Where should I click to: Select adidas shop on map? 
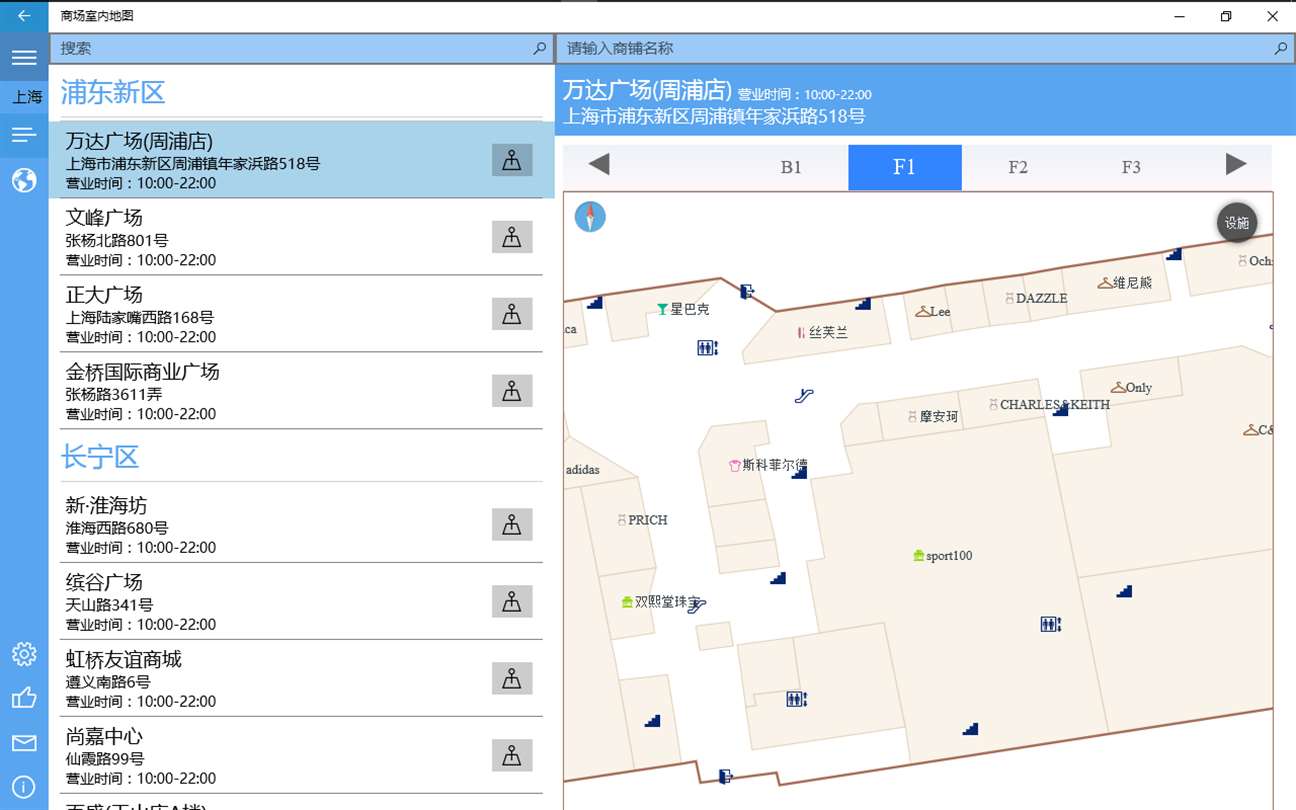[583, 470]
